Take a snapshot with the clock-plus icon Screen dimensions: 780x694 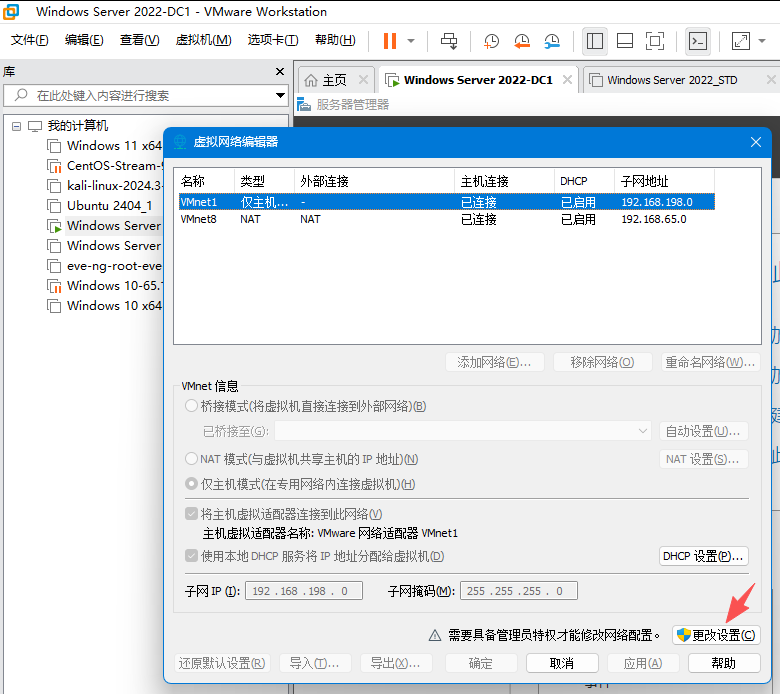coord(491,41)
